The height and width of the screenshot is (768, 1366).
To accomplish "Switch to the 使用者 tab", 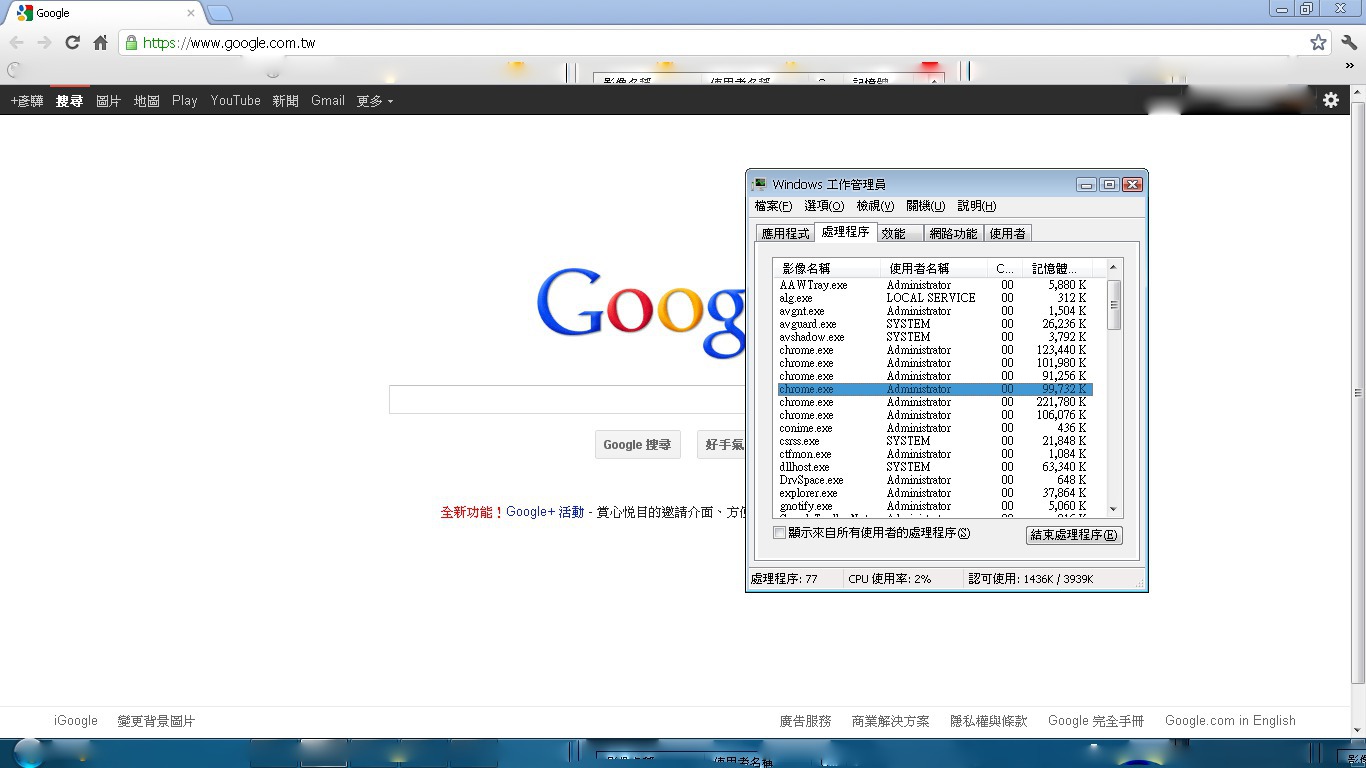I will [1007, 233].
